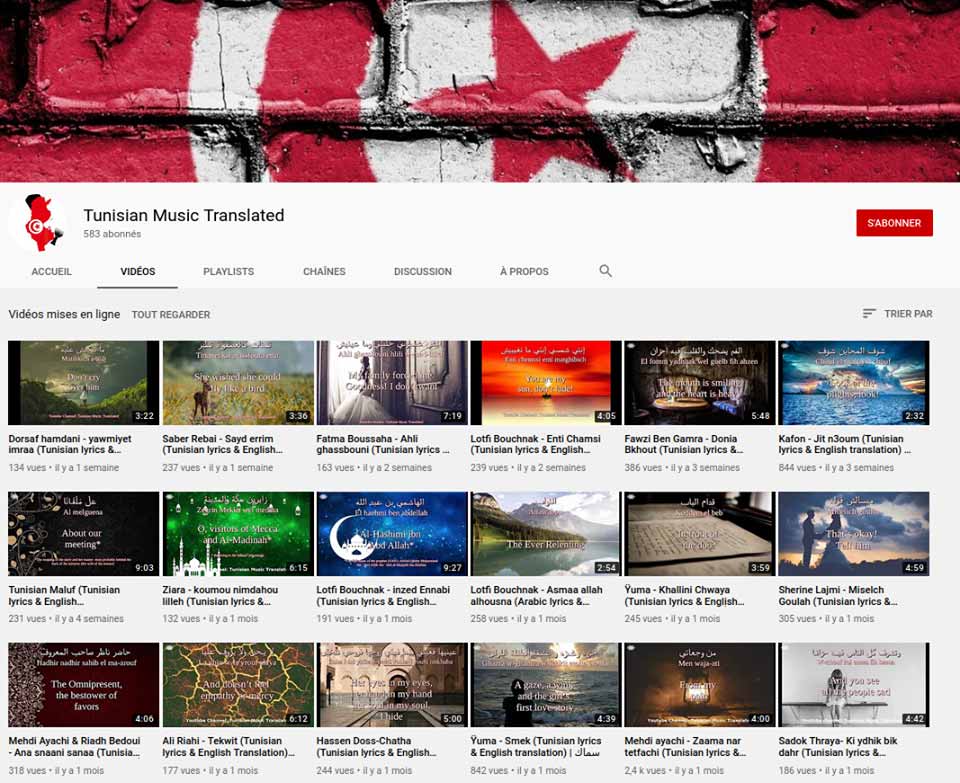Play the Zaama nar tetfachi thumbnail

(700, 685)
